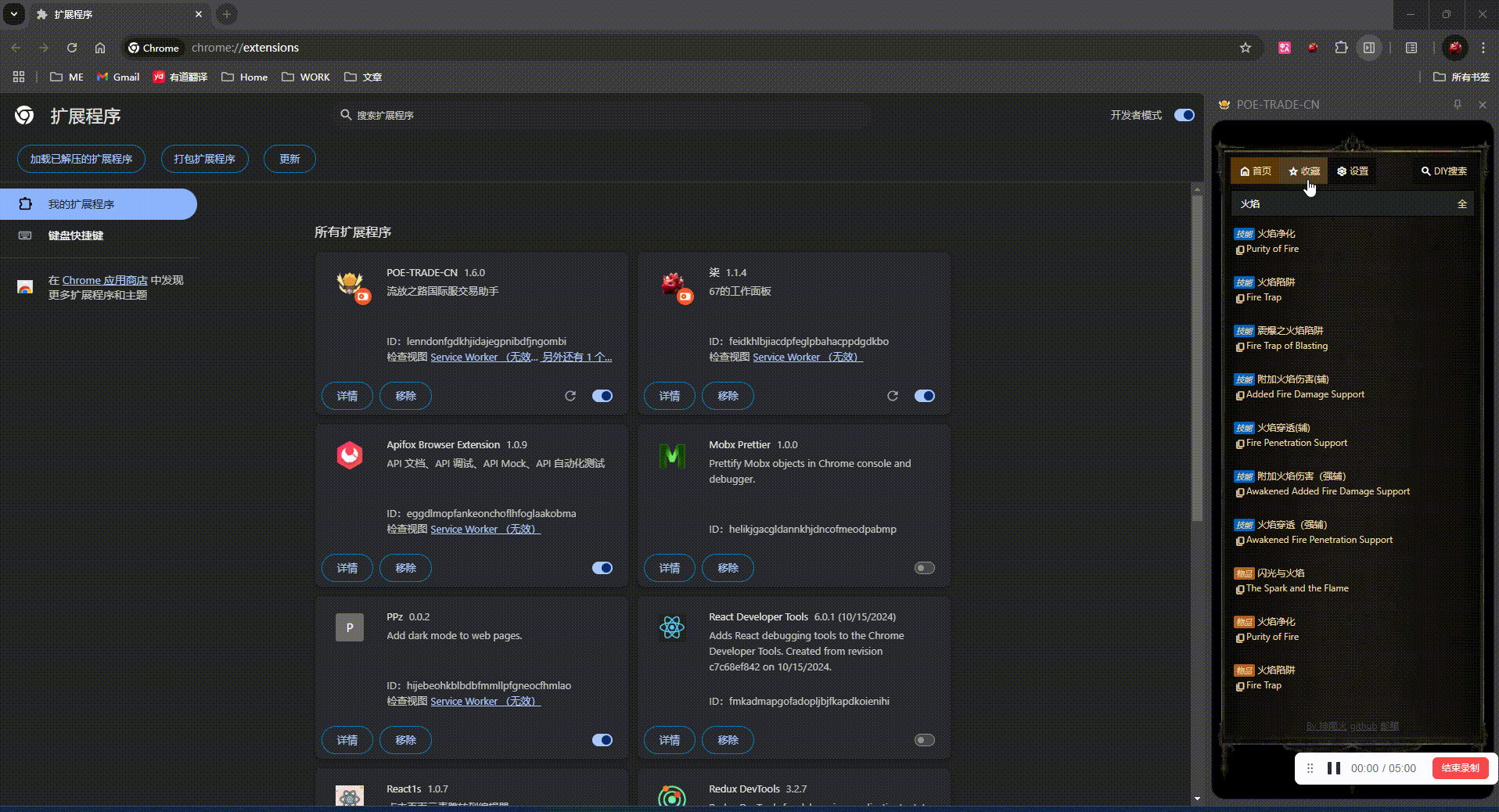The image size is (1499, 812).
Task: Click 加载已解压的扩展程序 button
Action: pyautogui.click(x=81, y=159)
